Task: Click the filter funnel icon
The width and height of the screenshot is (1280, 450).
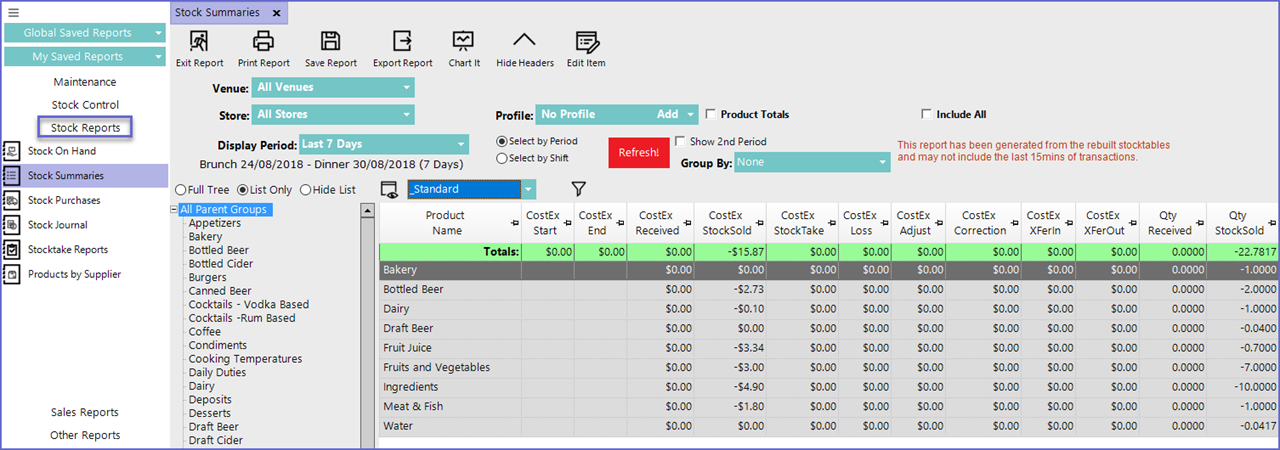Action: pos(578,188)
